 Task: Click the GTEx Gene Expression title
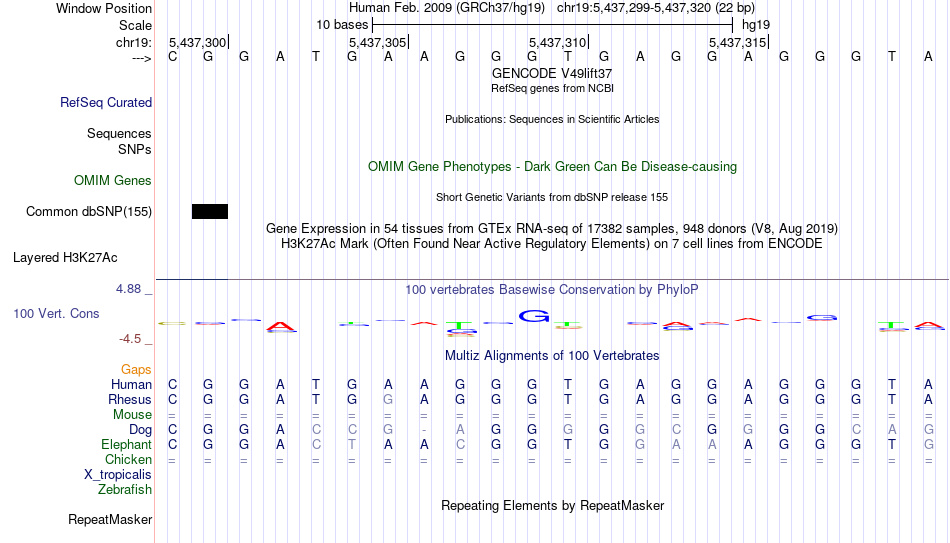(x=552, y=228)
